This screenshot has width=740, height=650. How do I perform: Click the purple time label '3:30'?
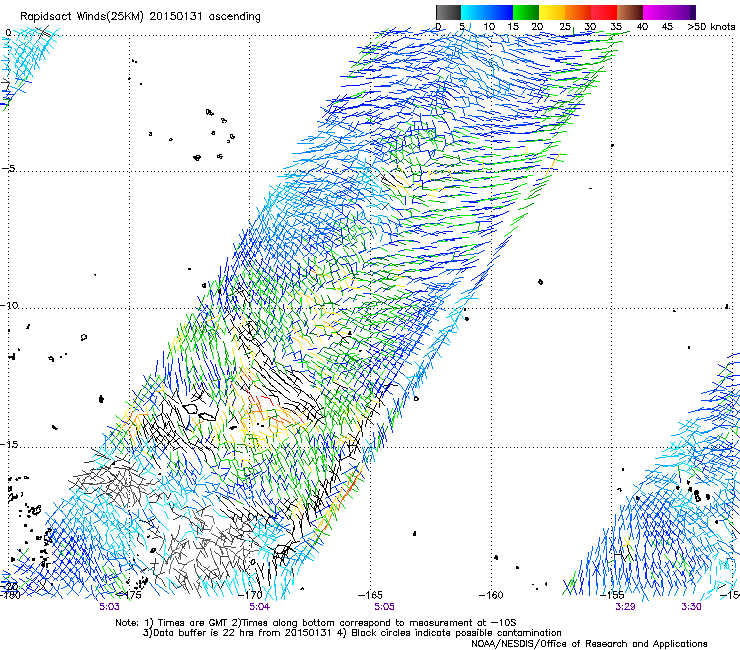coord(691,607)
